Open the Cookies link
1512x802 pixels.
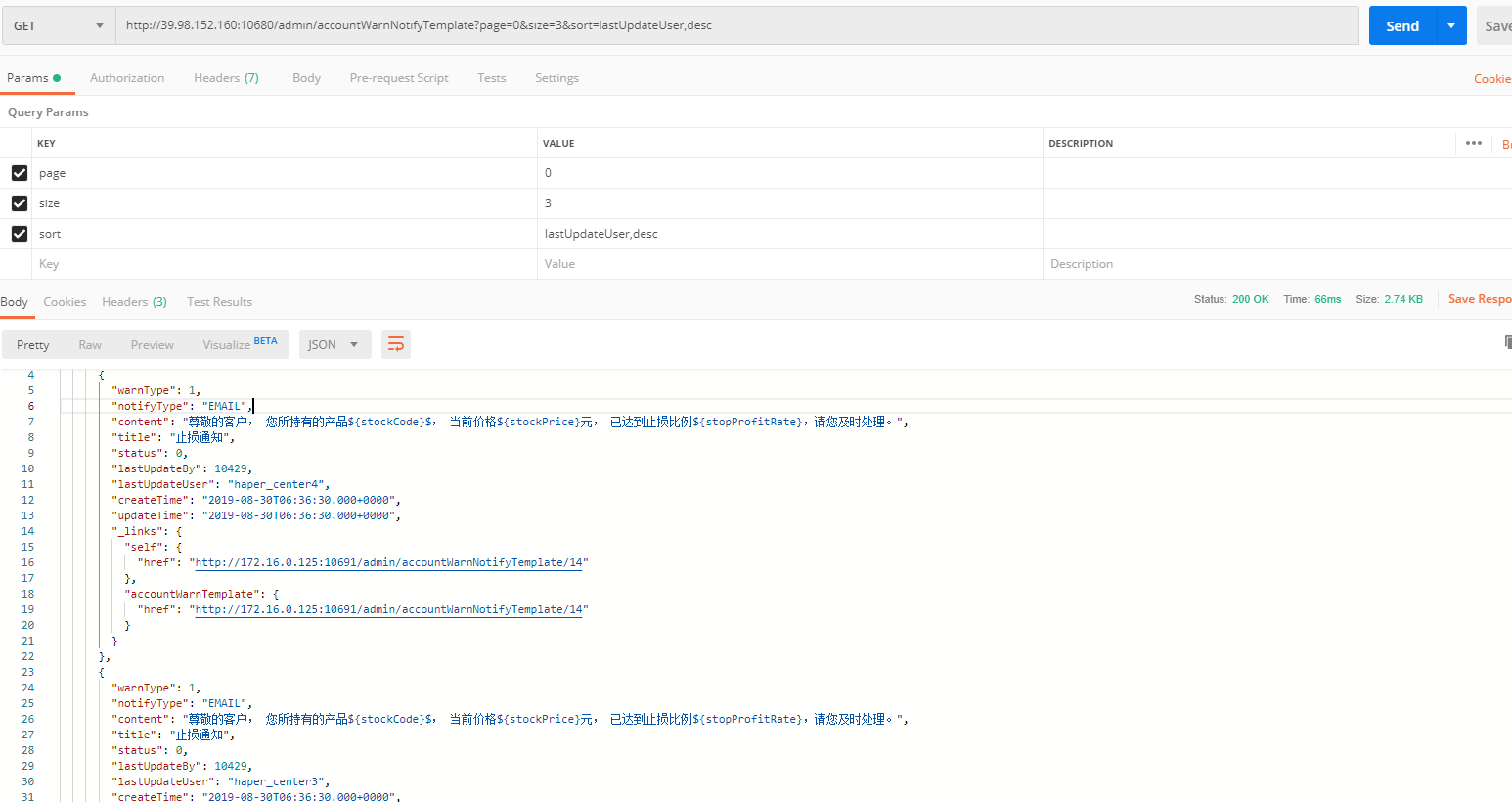click(x=1492, y=79)
